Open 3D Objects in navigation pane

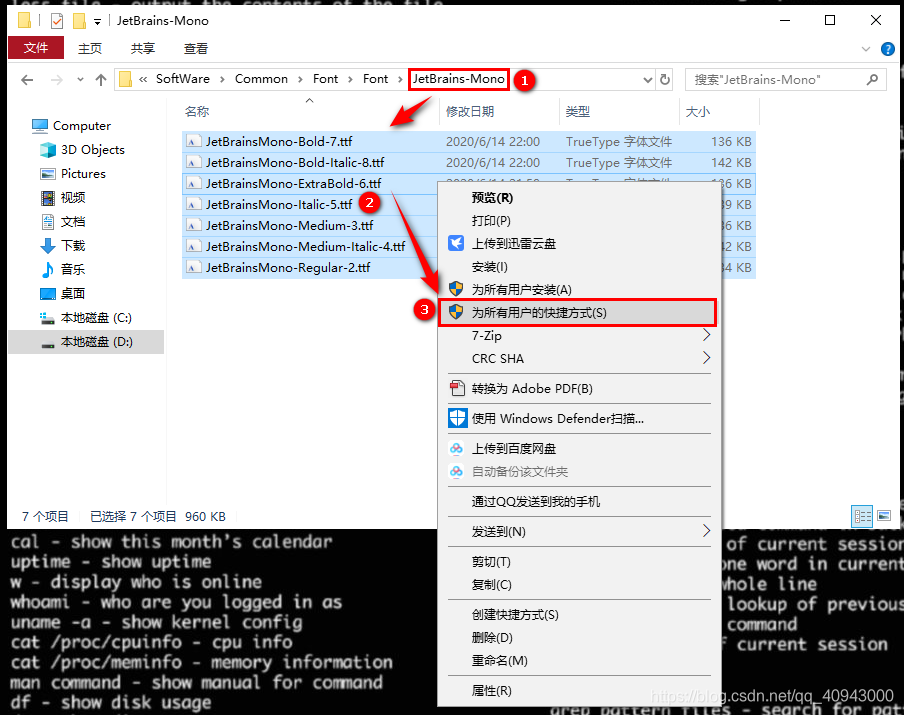click(x=82, y=149)
